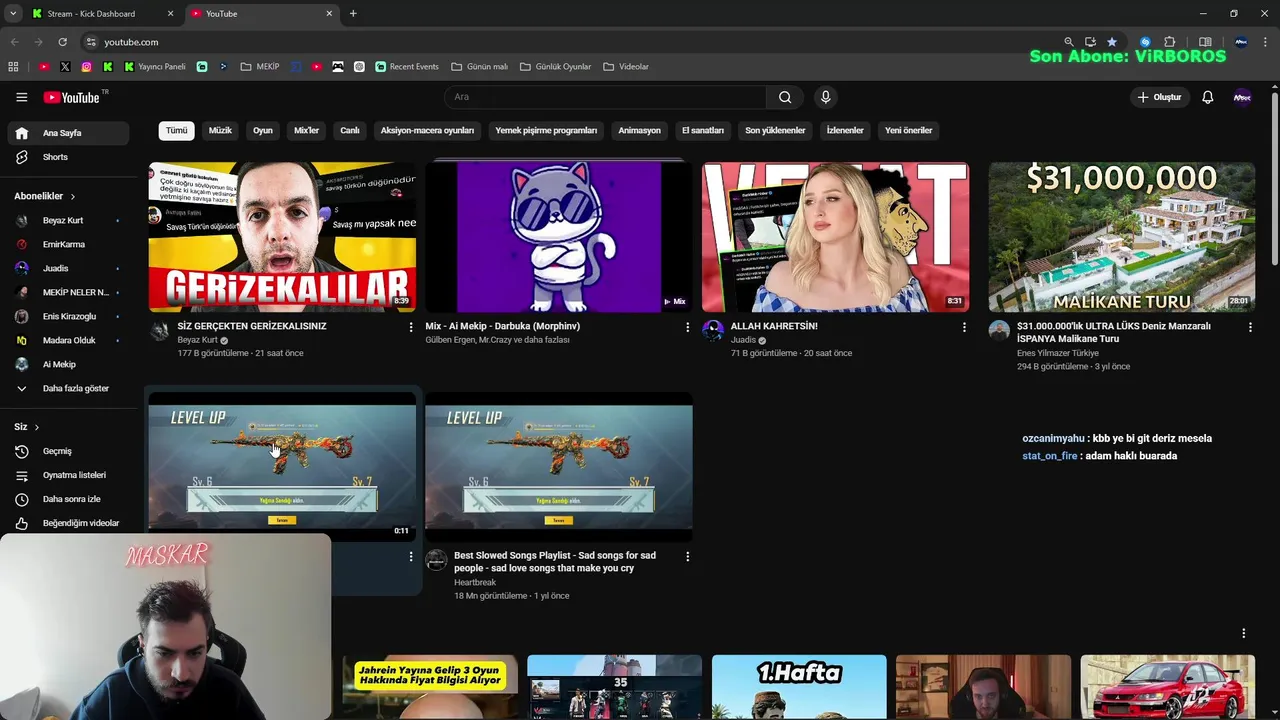Image resolution: width=1280 pixels, height=720 pixels.
Task: Open options menu for Best Slowed Songs Playlist
Action: tap(687, 556)
